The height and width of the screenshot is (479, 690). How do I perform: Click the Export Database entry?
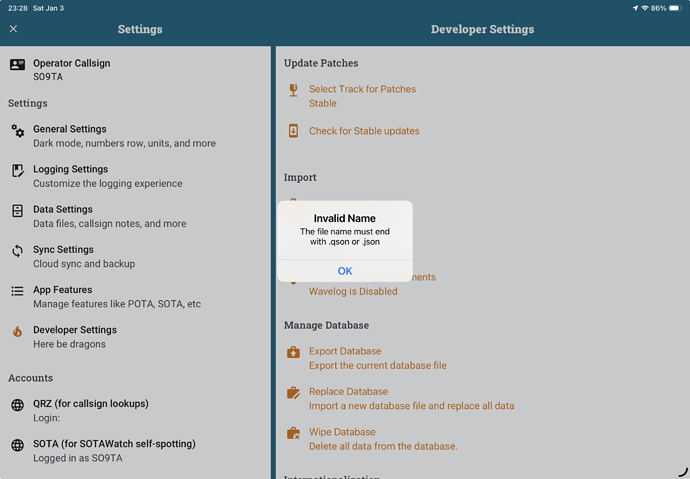[377, 358]
